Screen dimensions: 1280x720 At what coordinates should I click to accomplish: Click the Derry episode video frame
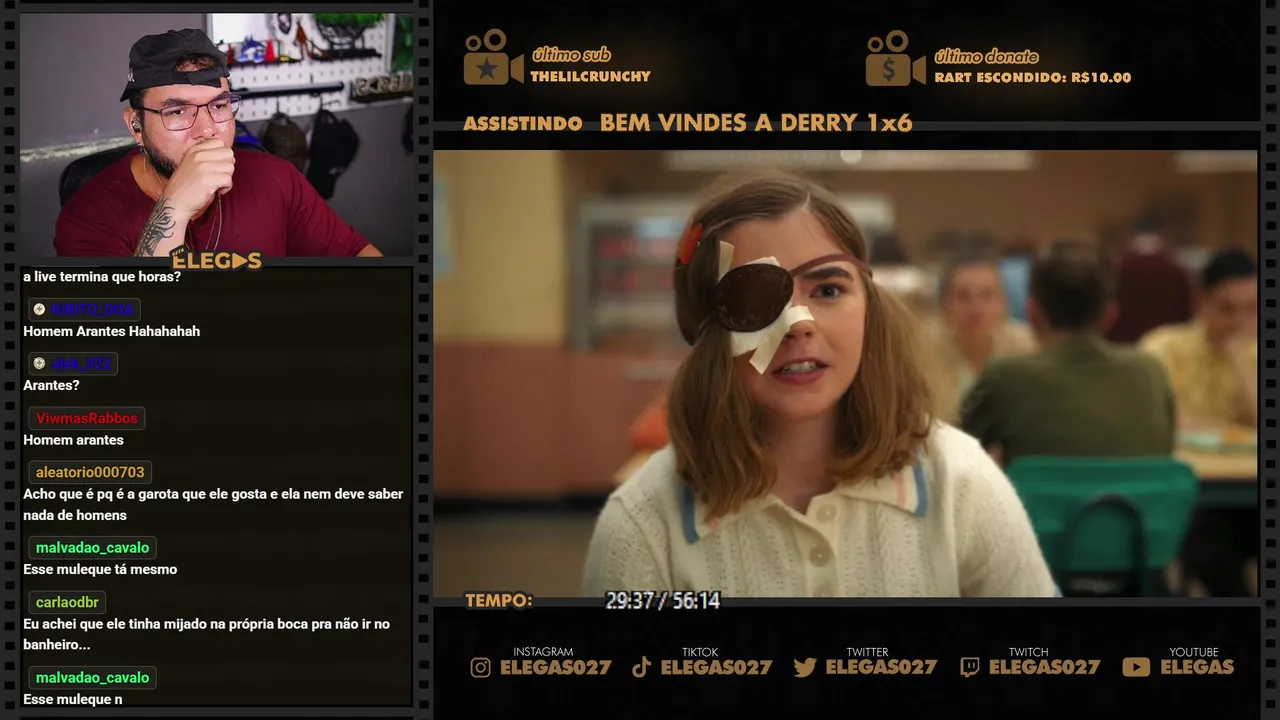[x=845, y=374]
